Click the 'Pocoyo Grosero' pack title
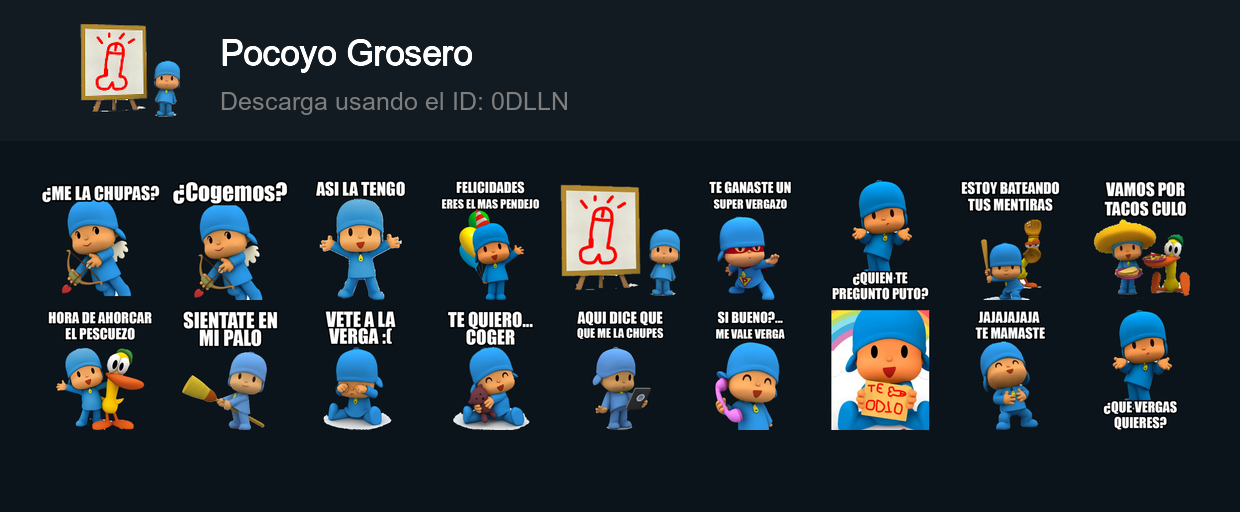1240x512 pixels. (347, 54)
